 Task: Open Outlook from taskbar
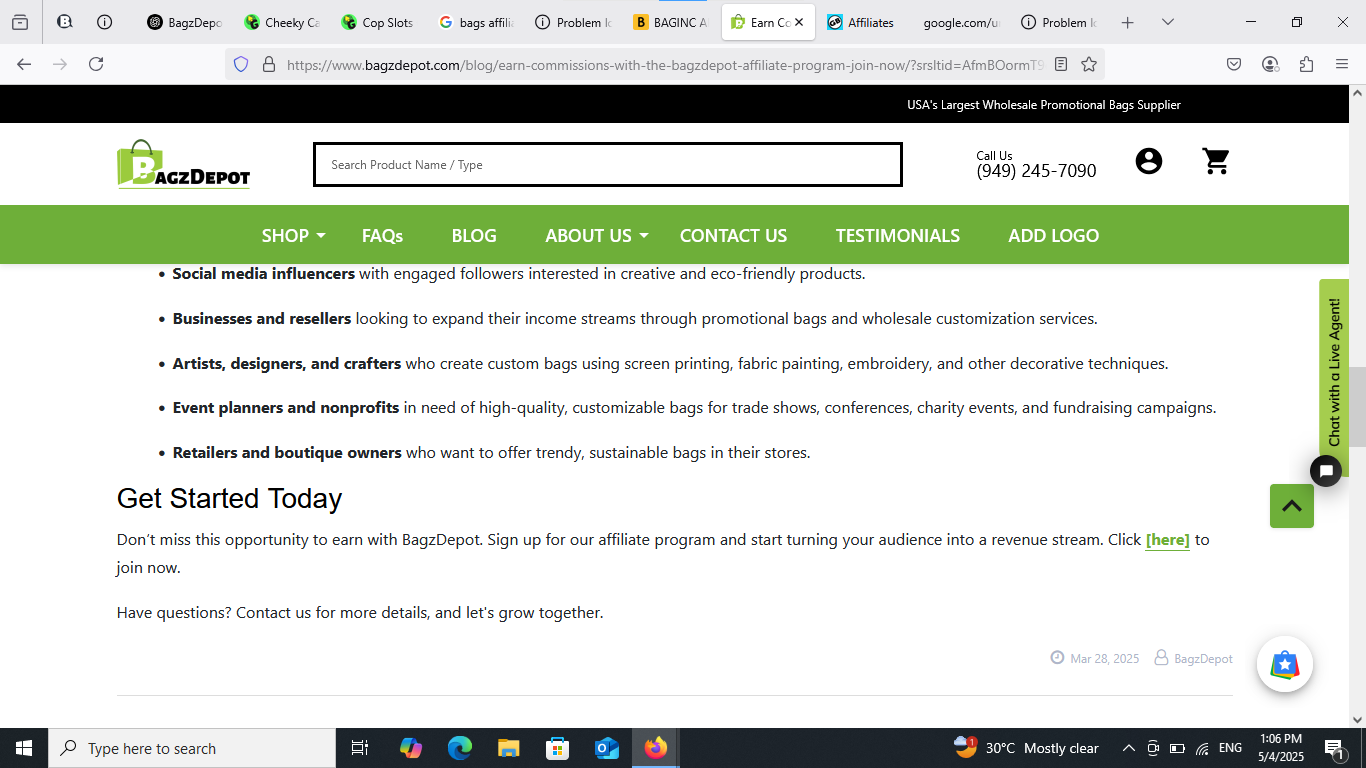[607, 748]
